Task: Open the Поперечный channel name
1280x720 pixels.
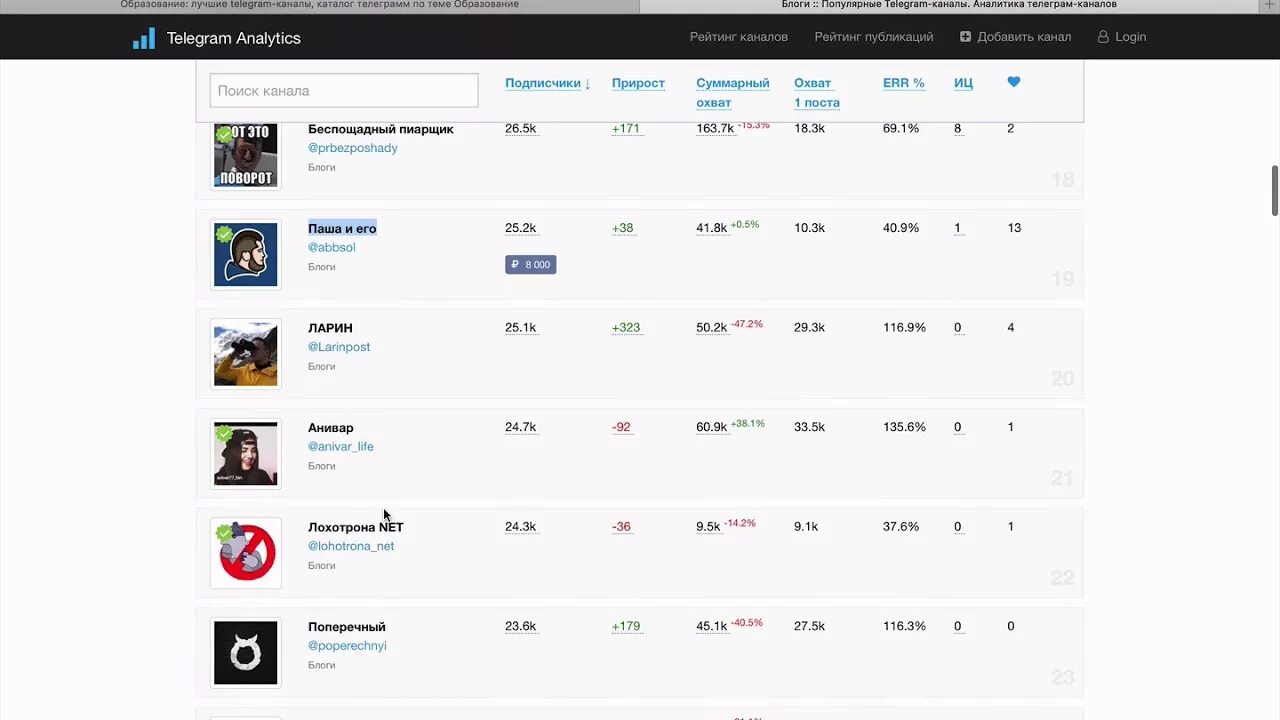Action: [x=347, y=627]
